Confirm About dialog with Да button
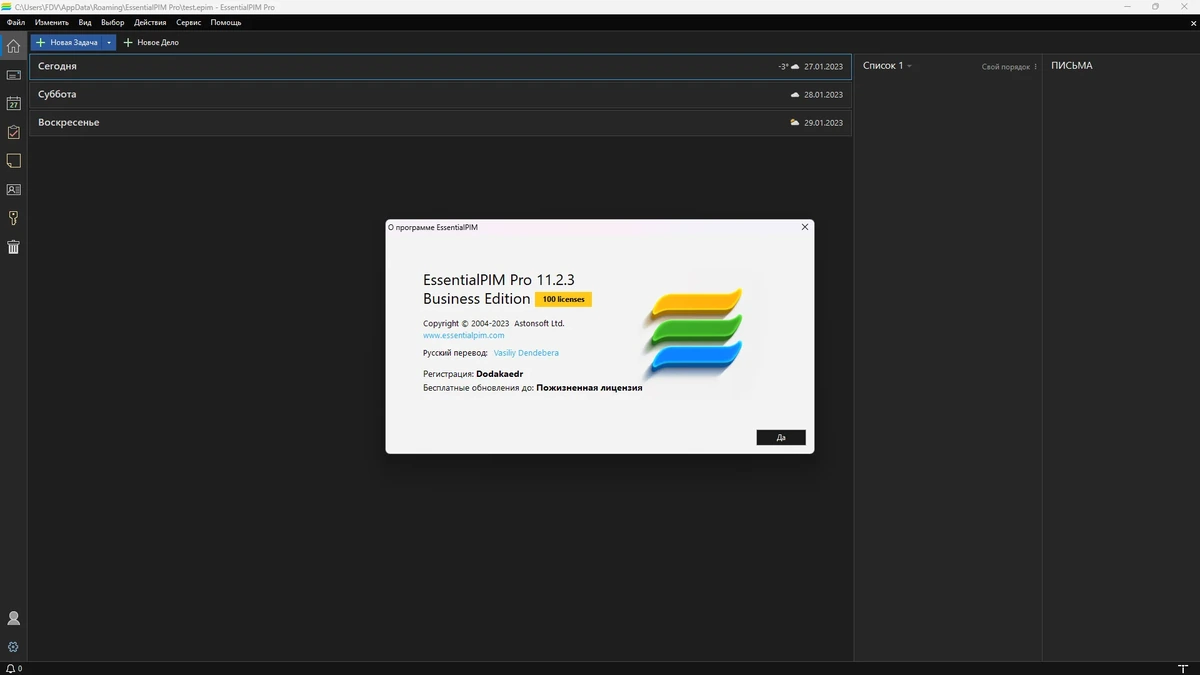Viewport: 1200px width, 675px height. pyautogui.click(x=781, y=437)
